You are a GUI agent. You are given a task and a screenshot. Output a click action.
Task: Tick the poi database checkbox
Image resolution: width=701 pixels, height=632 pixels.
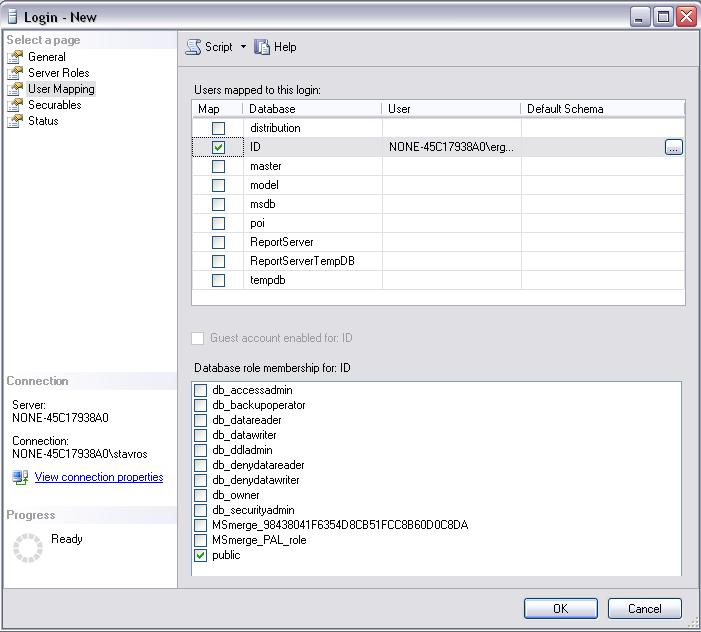(x=218, y=223)
